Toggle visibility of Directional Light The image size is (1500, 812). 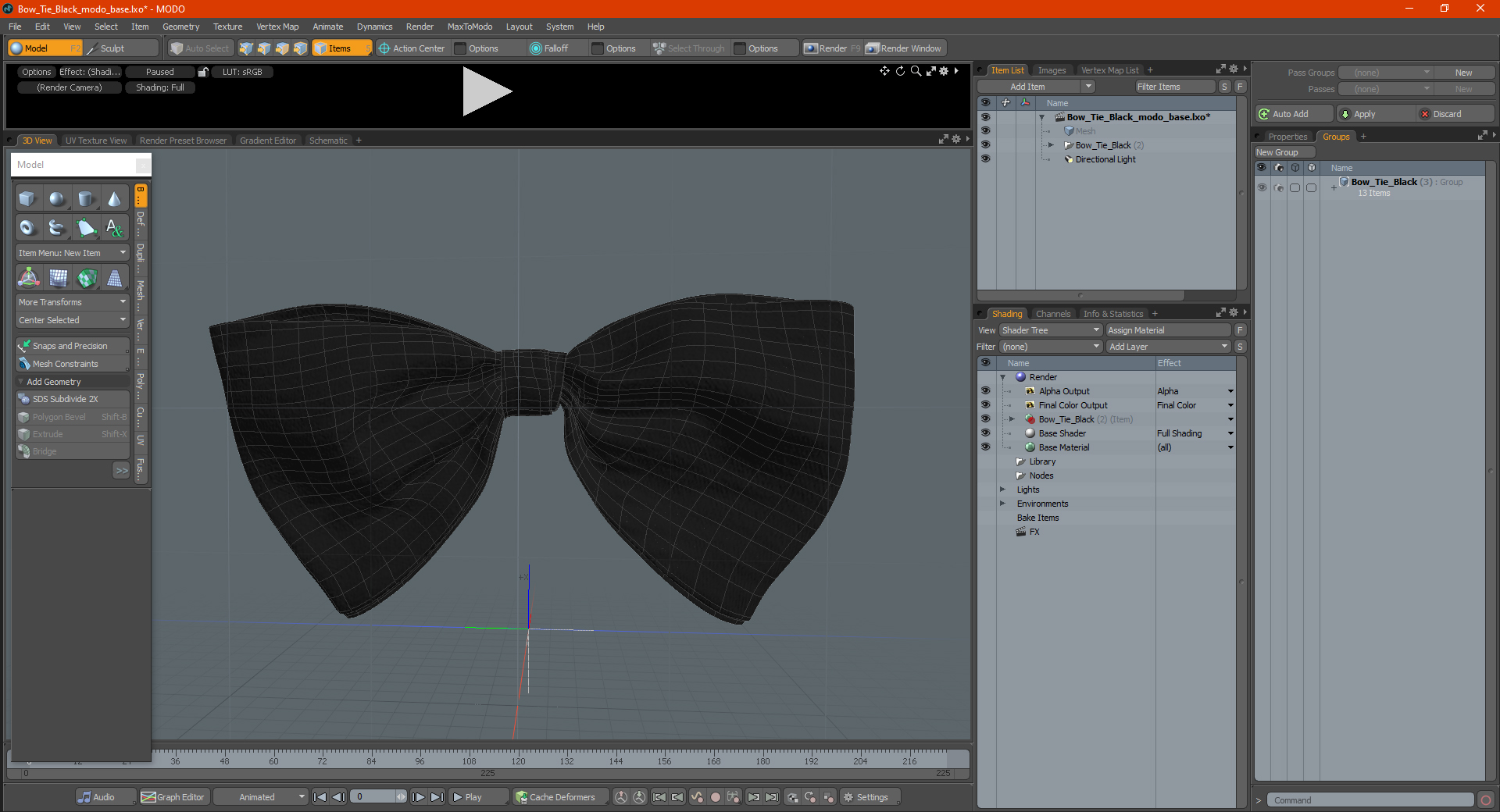985,159
